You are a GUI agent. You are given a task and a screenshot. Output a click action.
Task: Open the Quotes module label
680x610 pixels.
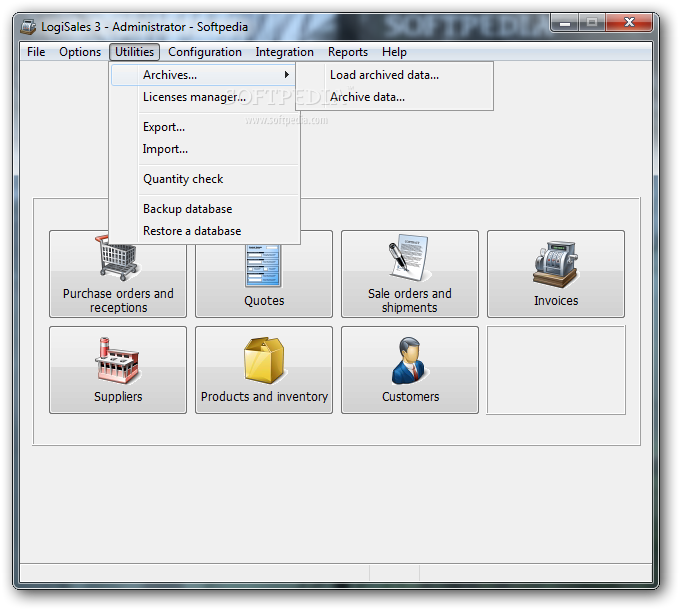264,301
